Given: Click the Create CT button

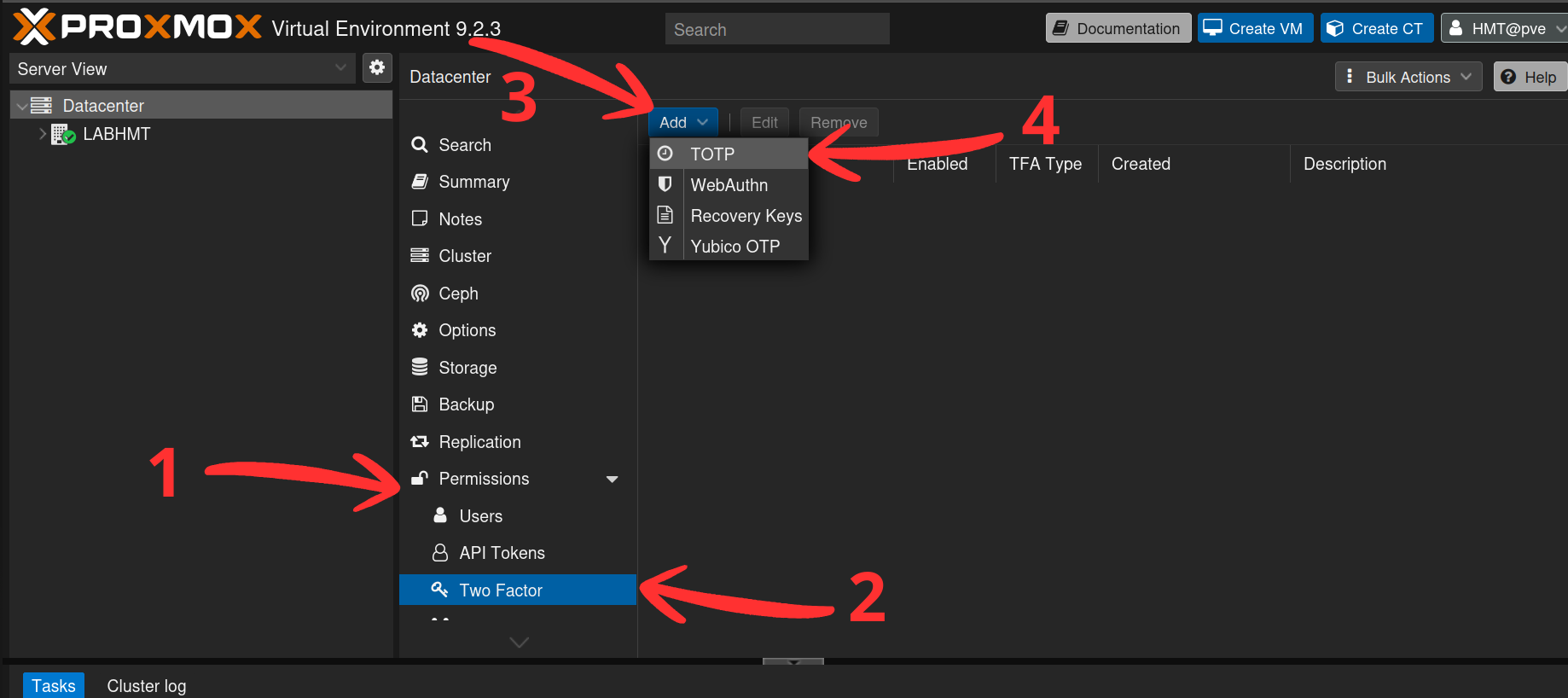Looking at the screenshot, I should (1377, 28).
